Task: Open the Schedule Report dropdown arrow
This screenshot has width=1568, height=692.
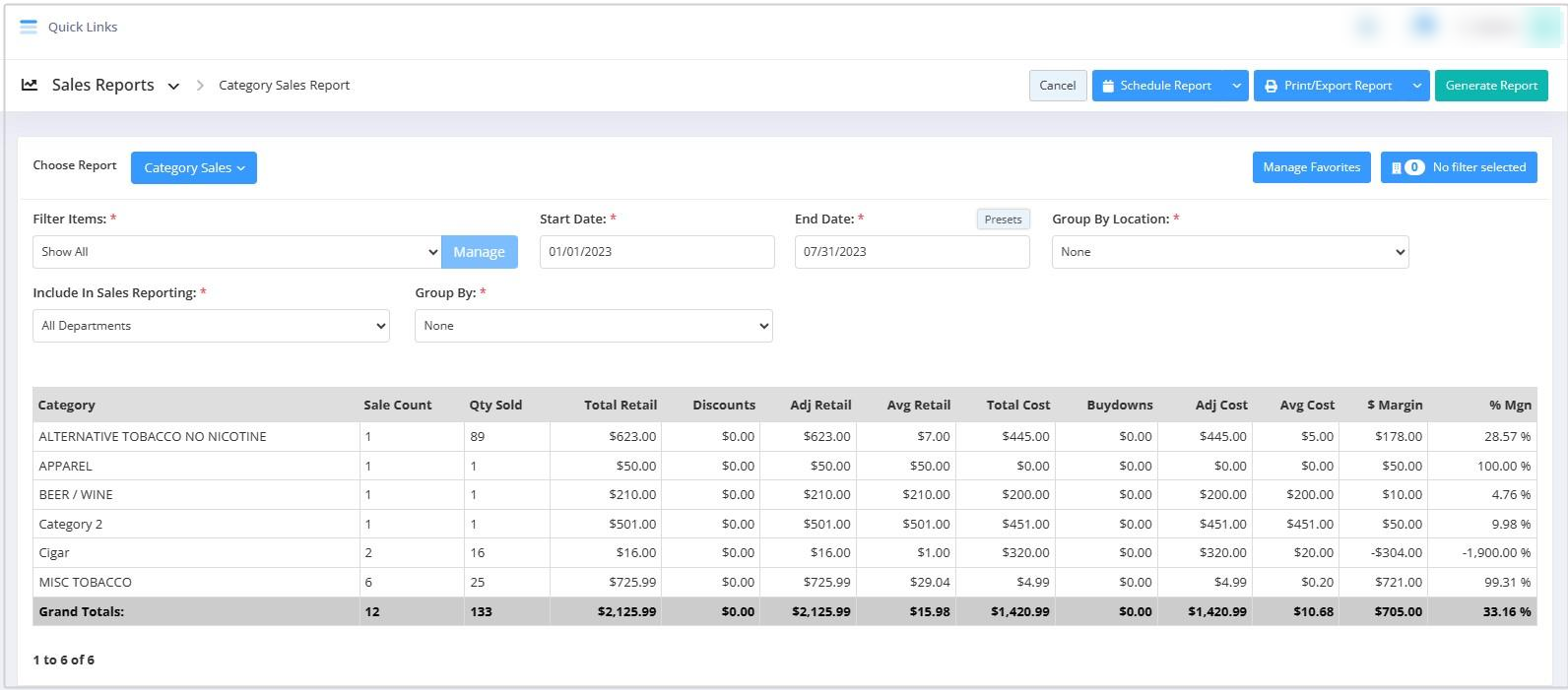Action: click(x=1236, y=86)
